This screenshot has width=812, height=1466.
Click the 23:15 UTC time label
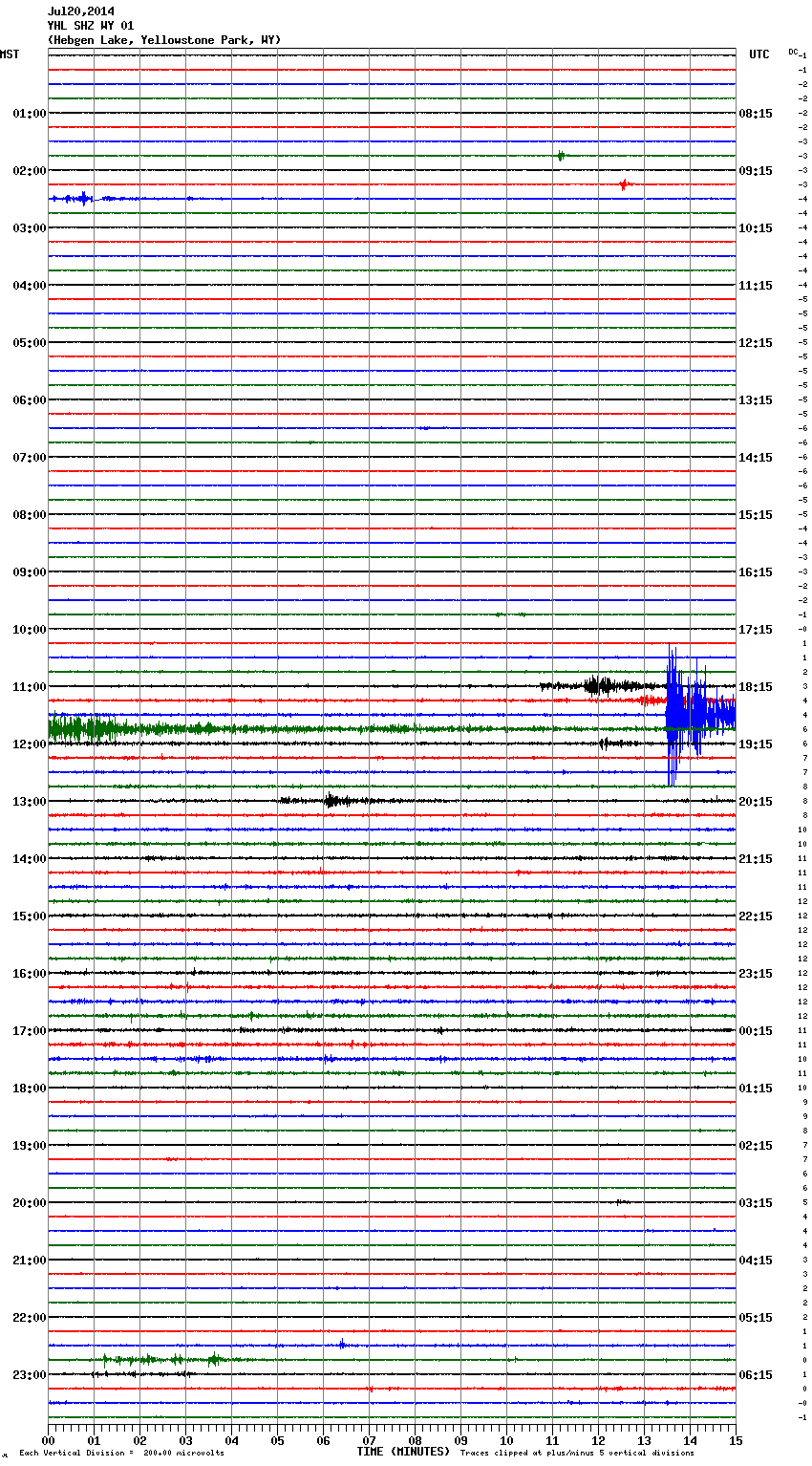[756, 974]
